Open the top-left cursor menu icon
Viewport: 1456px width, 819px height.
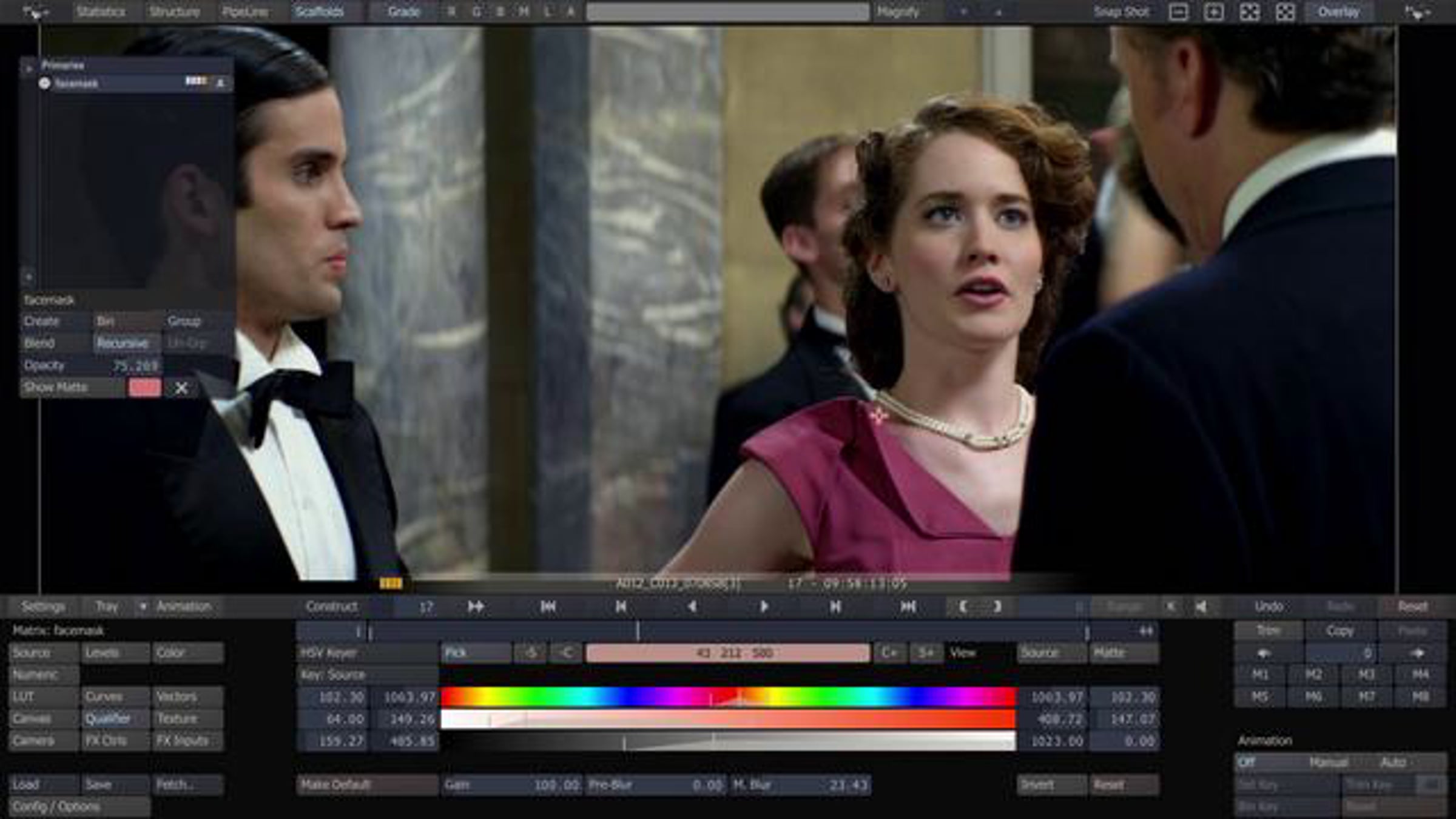[35, 12]
